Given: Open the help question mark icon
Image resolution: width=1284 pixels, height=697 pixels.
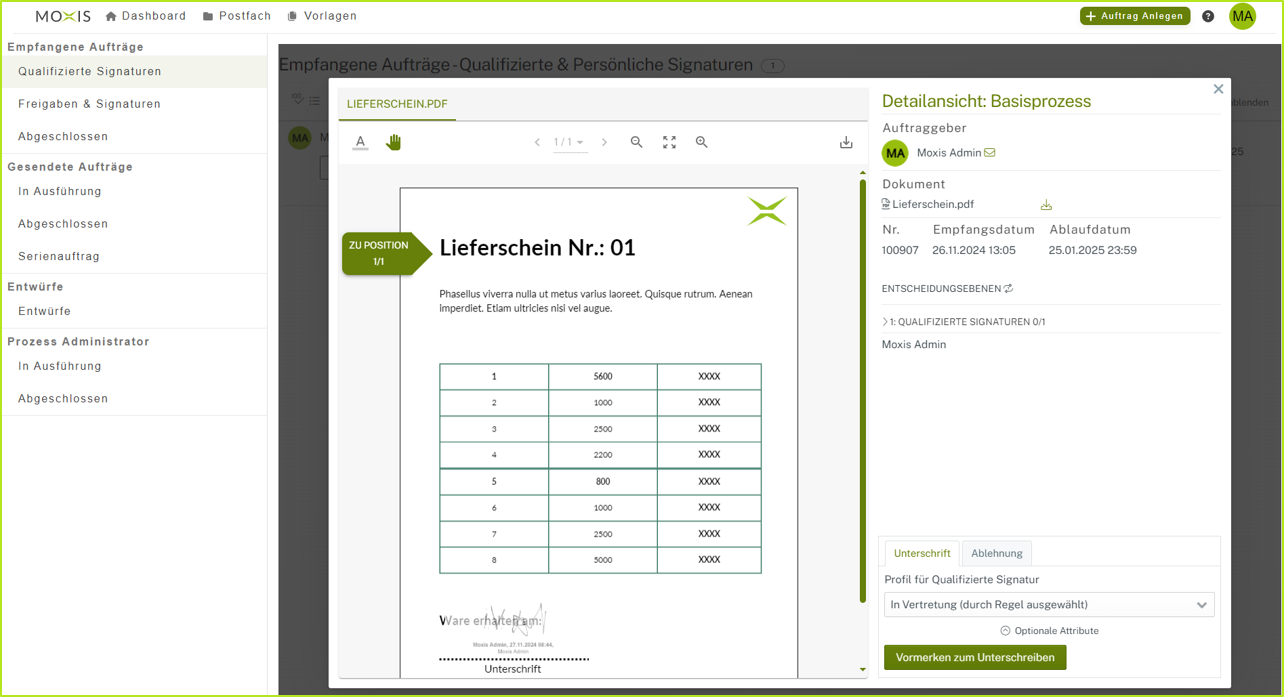Looking at the screenshot, I should point(1208,16).
